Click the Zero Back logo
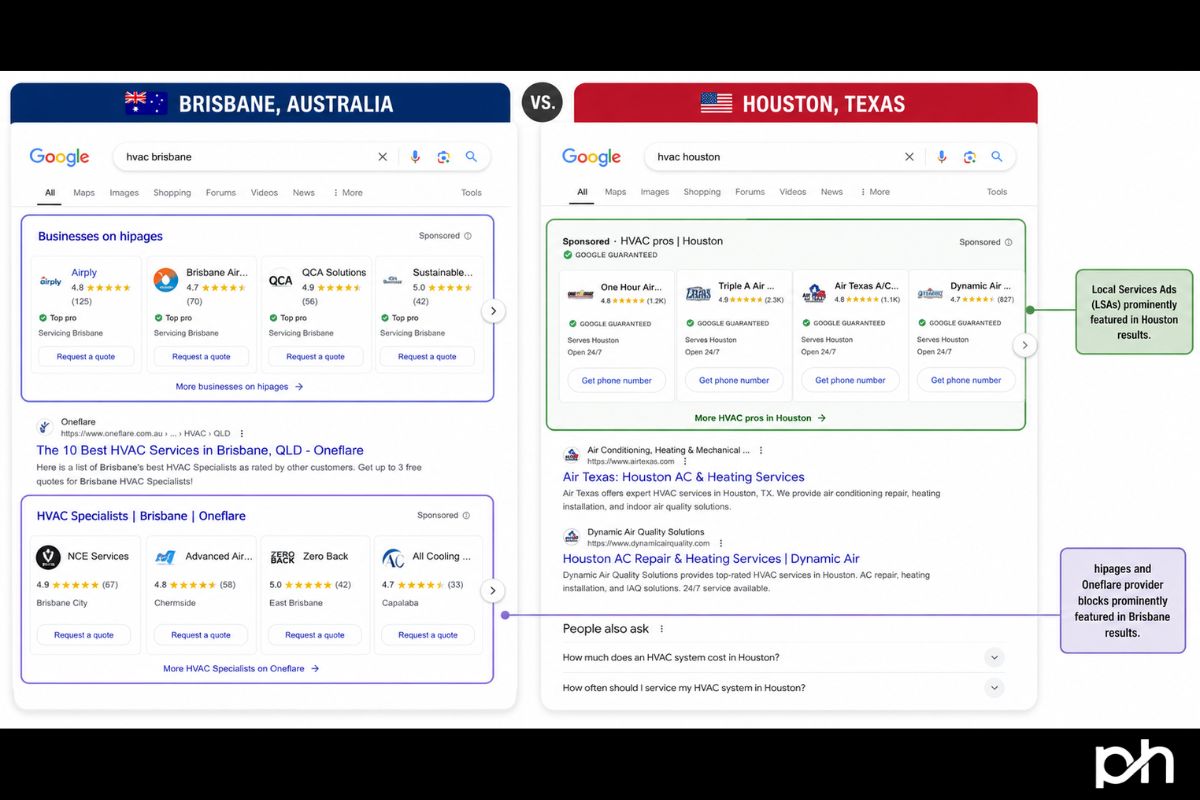Screen dimensions: 1200x800 [283, 557]
